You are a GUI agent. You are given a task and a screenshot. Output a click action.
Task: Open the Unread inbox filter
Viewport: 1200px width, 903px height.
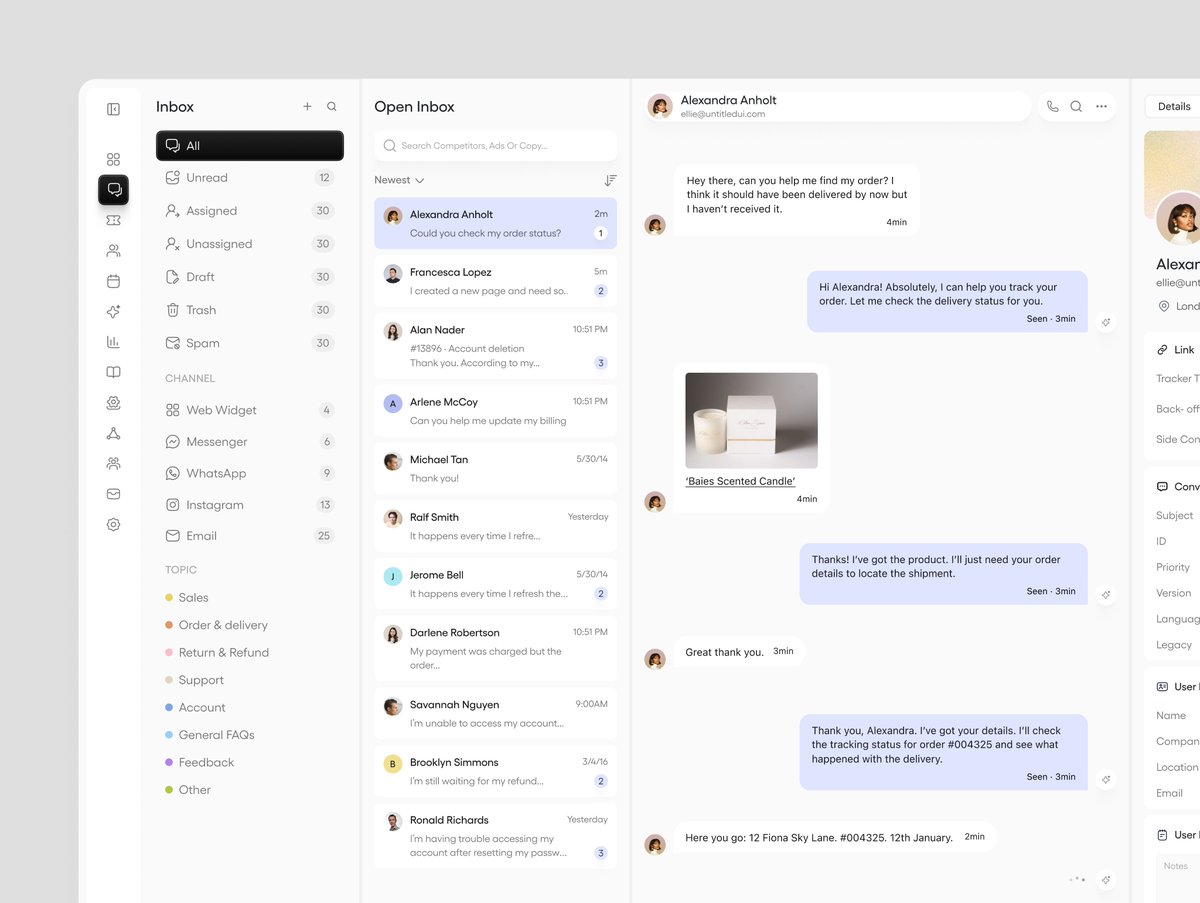pyautogui.click(x=250, y=178)
